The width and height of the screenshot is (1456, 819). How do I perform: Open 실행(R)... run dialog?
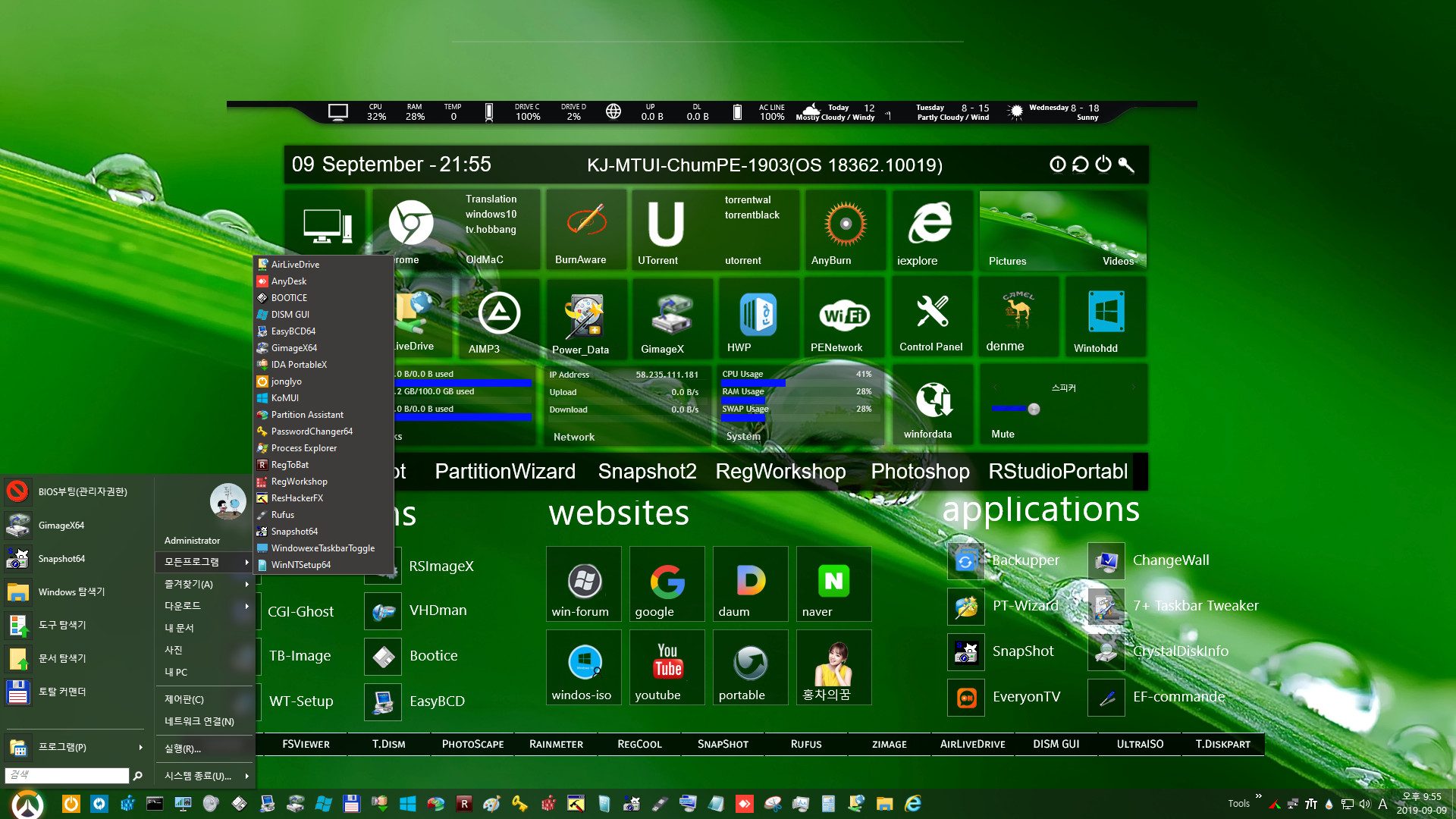(x=204, y=748)
